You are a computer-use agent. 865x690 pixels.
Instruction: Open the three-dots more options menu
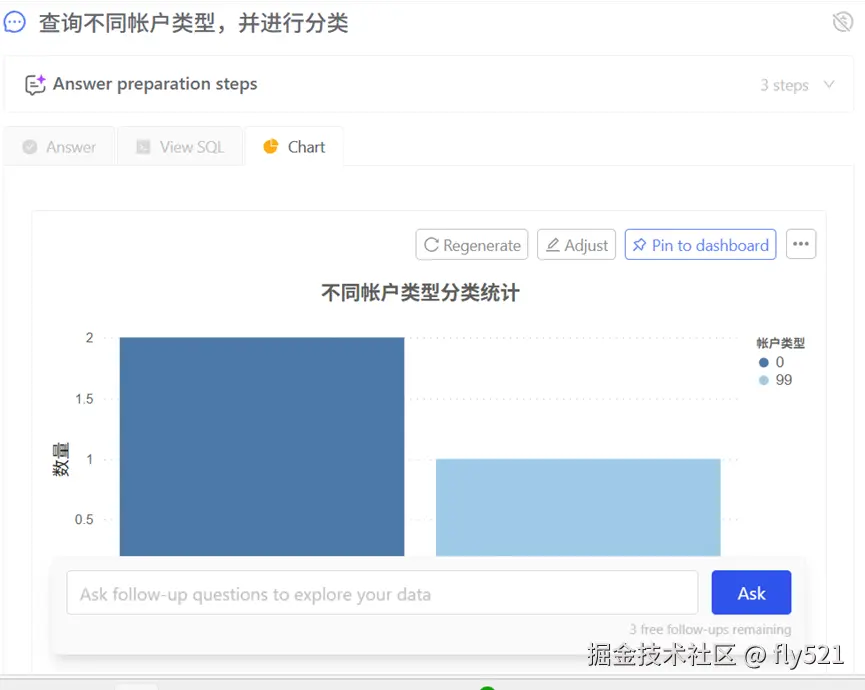click(x=800, y=244)
